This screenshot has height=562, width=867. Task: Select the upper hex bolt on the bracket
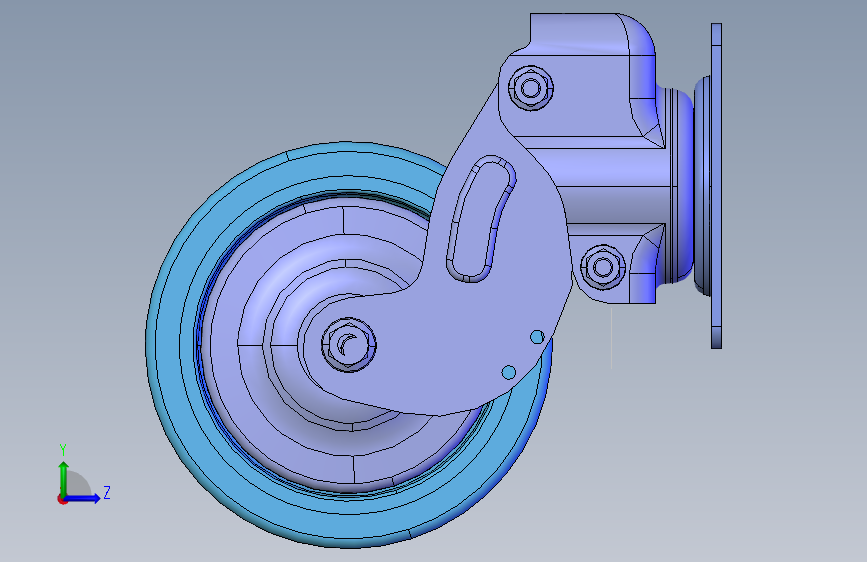click(531, 88)
